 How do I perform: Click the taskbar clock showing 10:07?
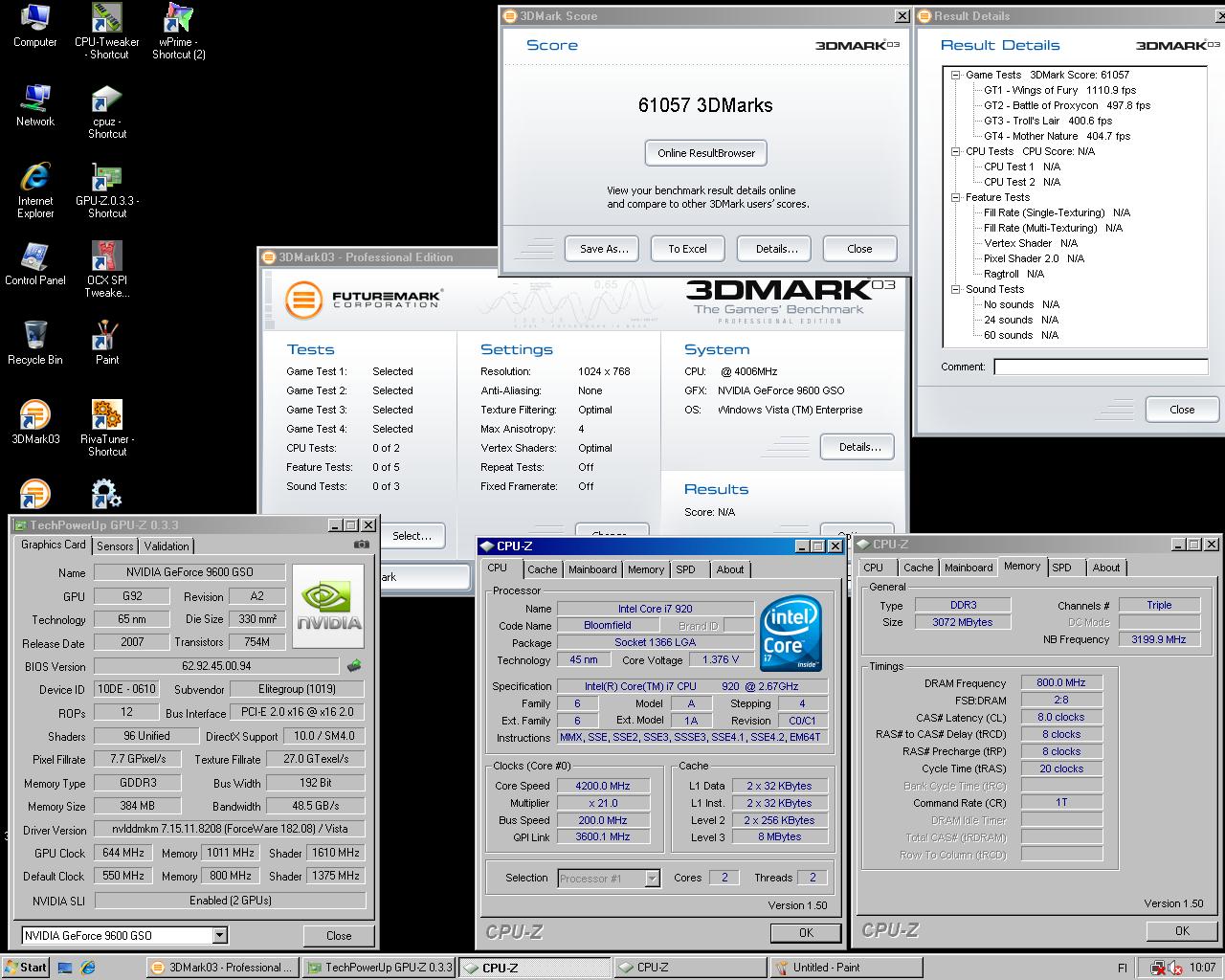(x=1203, y=968)
